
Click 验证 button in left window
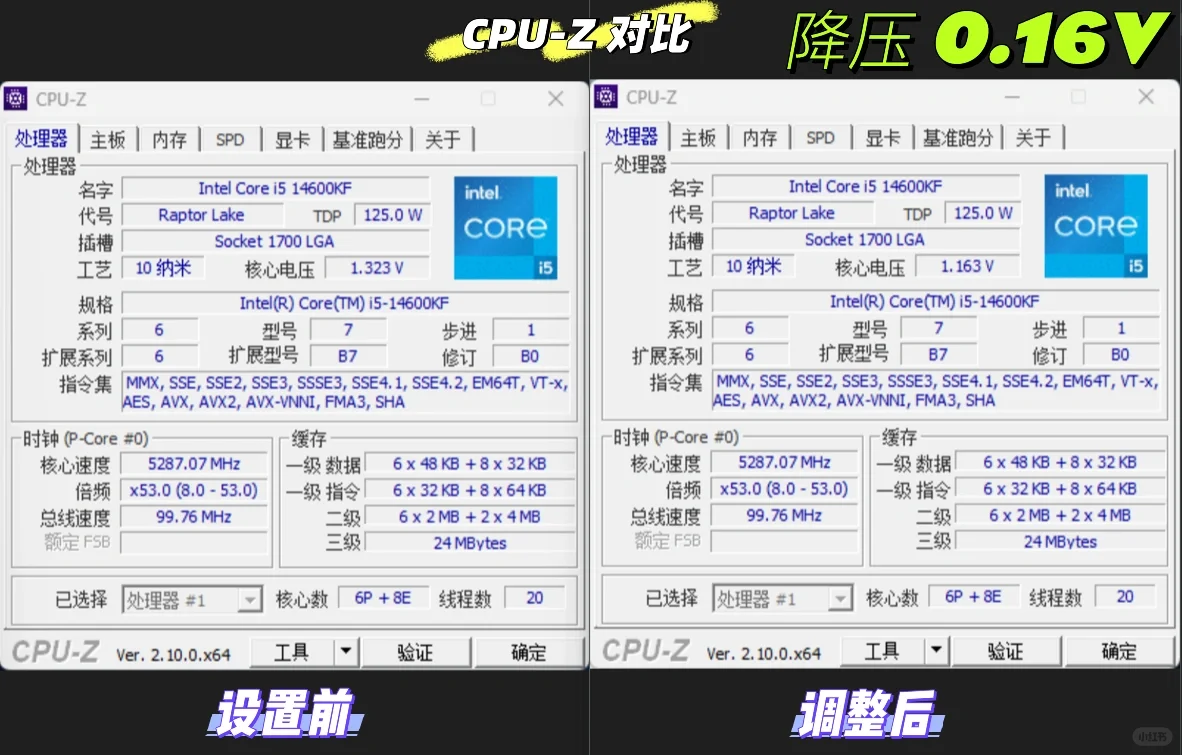pos(415,652)
